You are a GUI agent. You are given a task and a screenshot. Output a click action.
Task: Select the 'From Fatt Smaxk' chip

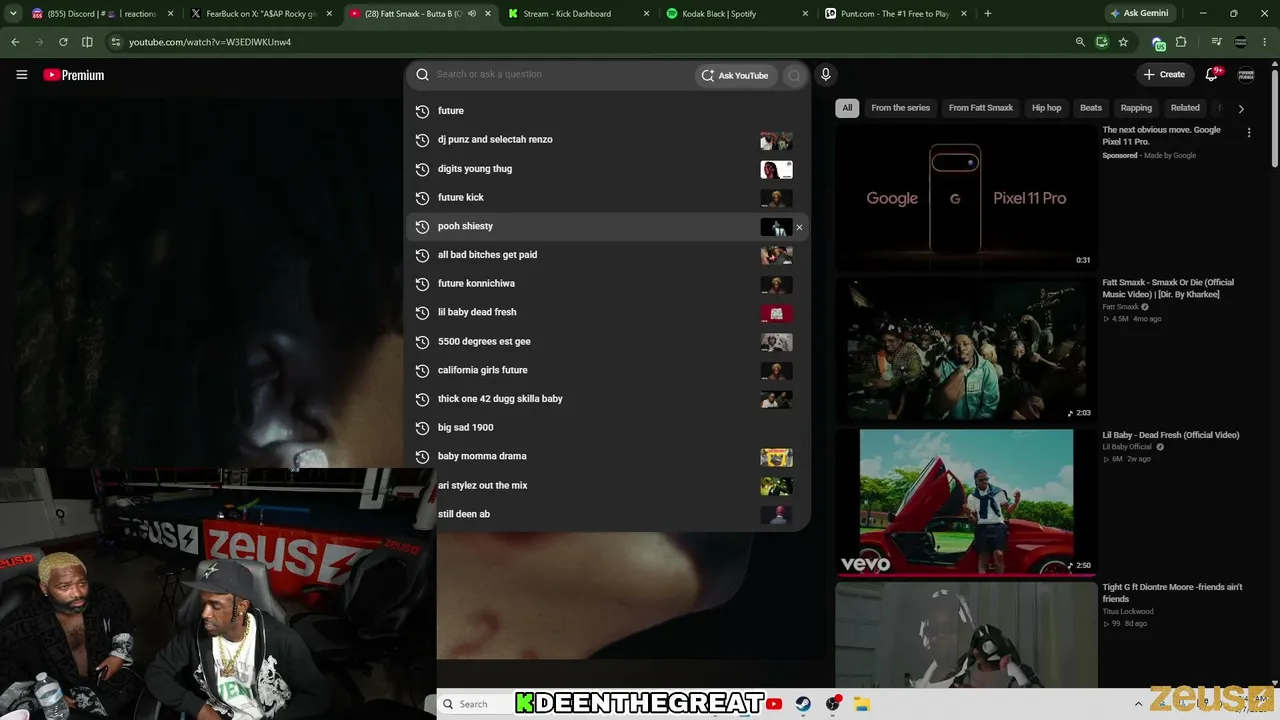click(x=981, y=108)
